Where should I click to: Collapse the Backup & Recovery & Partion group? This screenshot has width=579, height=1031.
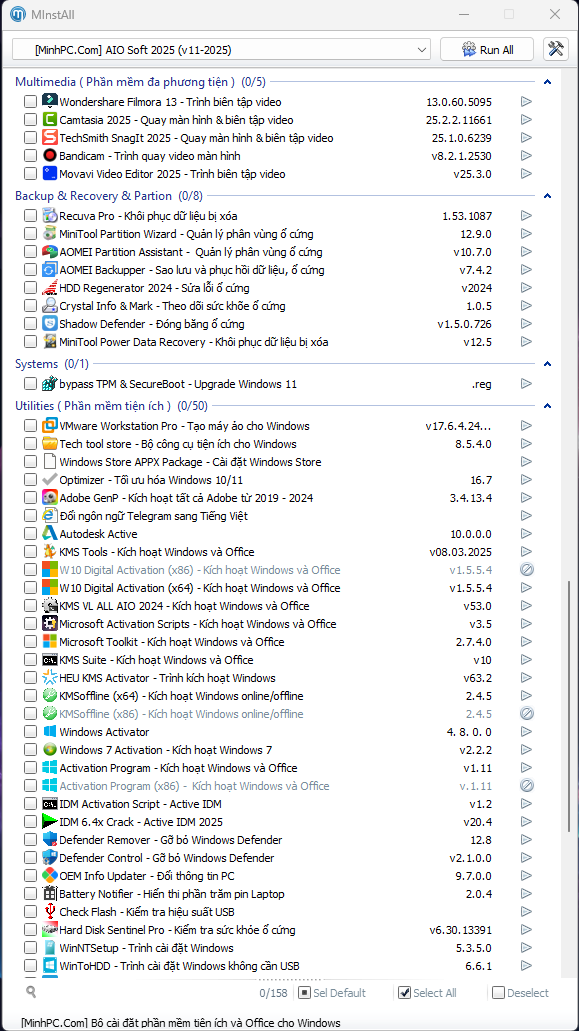[547, 196]
